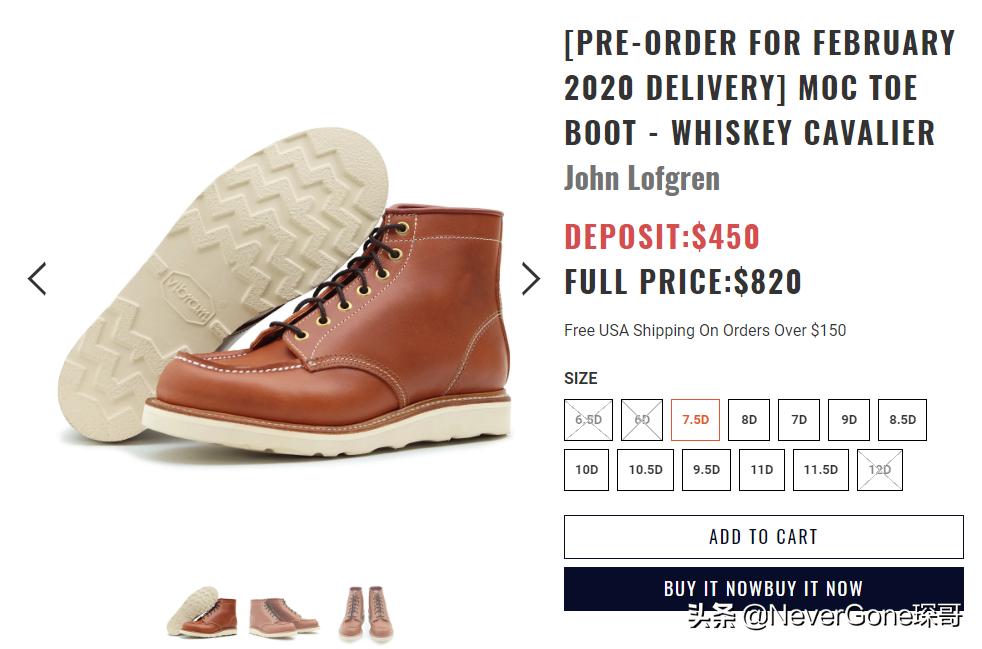The height and width of the screenshot is (649, 982).
Task: Choose size 8.5D
Action: [902, 420]
